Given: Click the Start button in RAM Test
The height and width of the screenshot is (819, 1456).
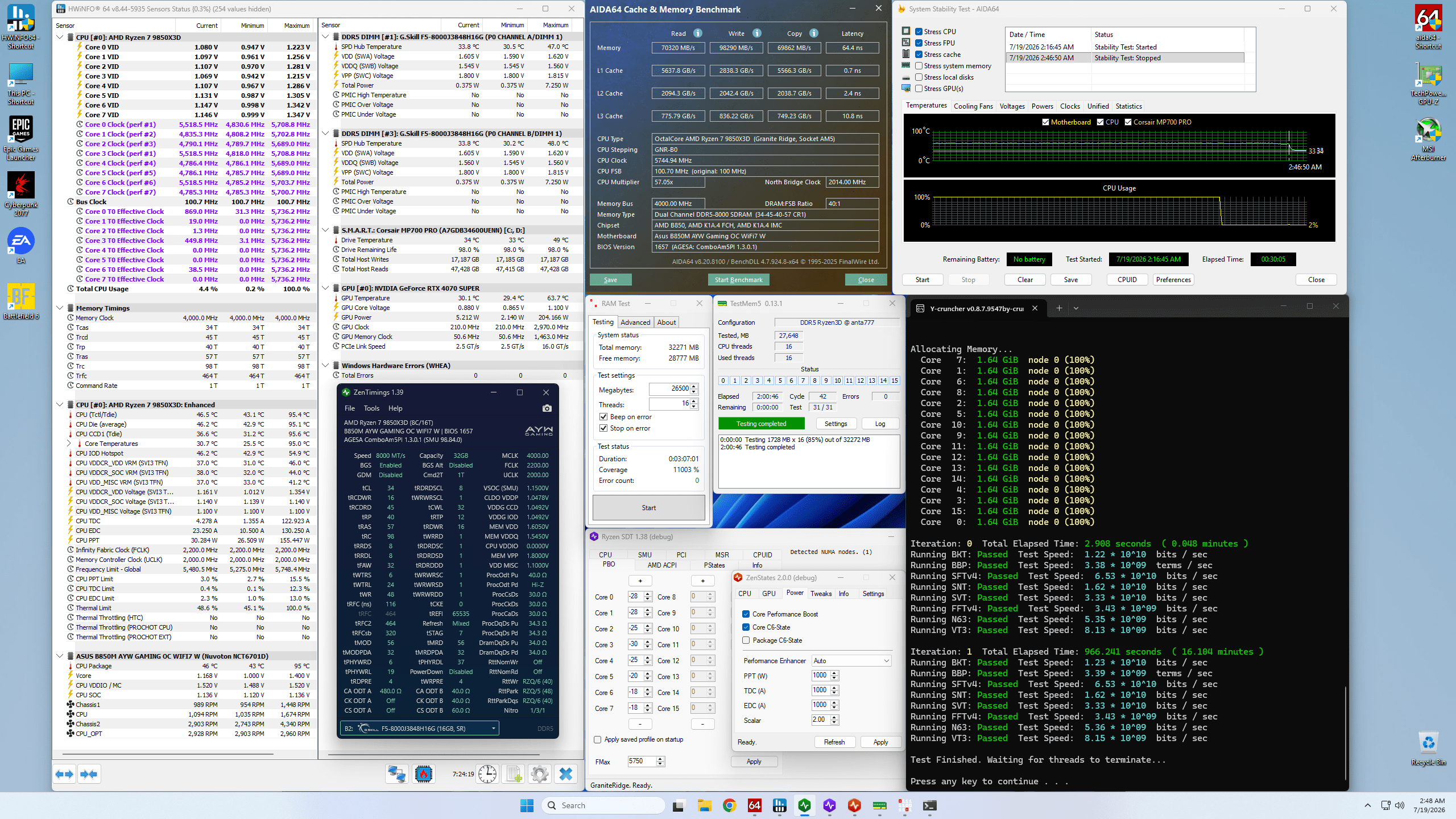Looking at the screenshot, I should click(x=649, y=508).
